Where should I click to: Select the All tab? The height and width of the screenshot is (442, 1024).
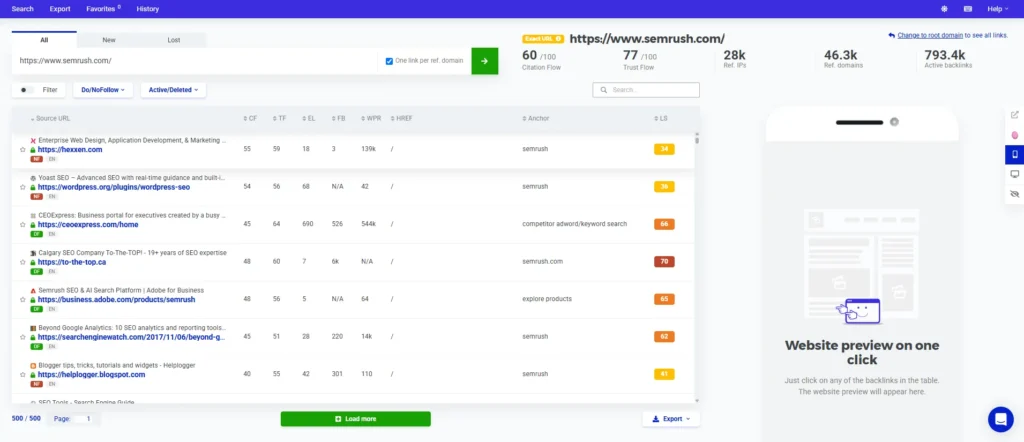pos(44,40)
